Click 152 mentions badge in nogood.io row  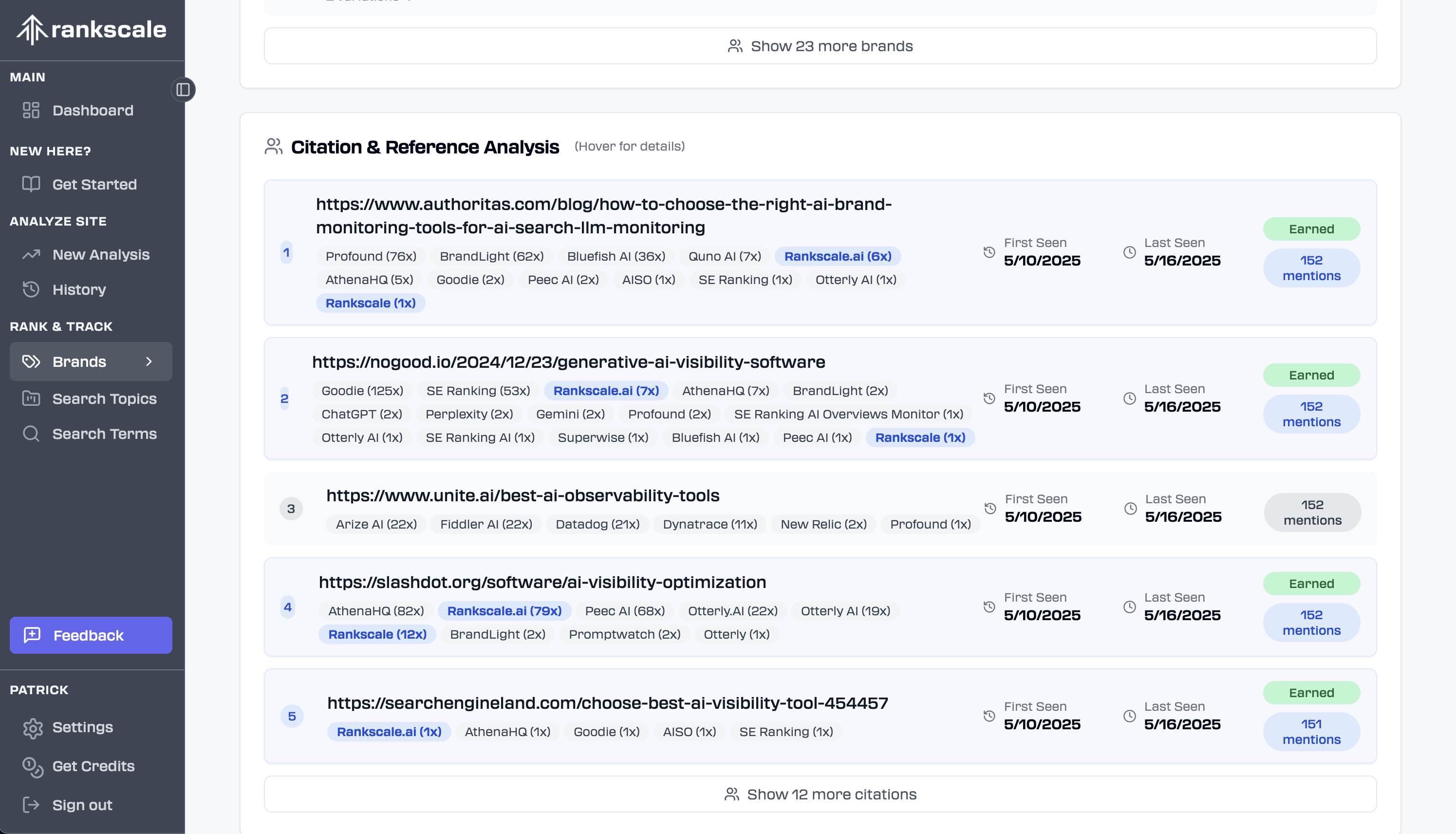[x=1311, y=414]
